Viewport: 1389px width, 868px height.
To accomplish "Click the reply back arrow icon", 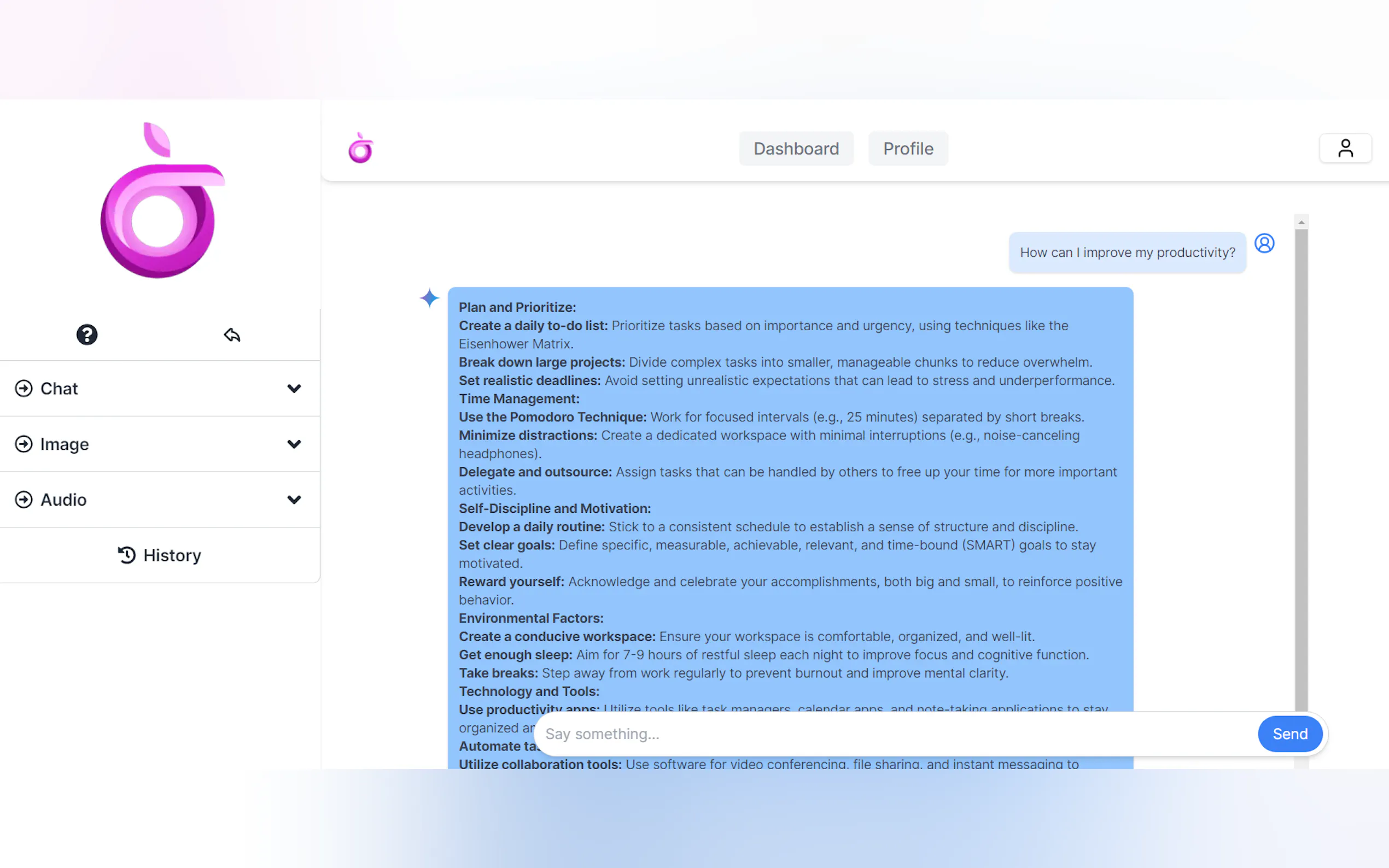I will point(232,335).
